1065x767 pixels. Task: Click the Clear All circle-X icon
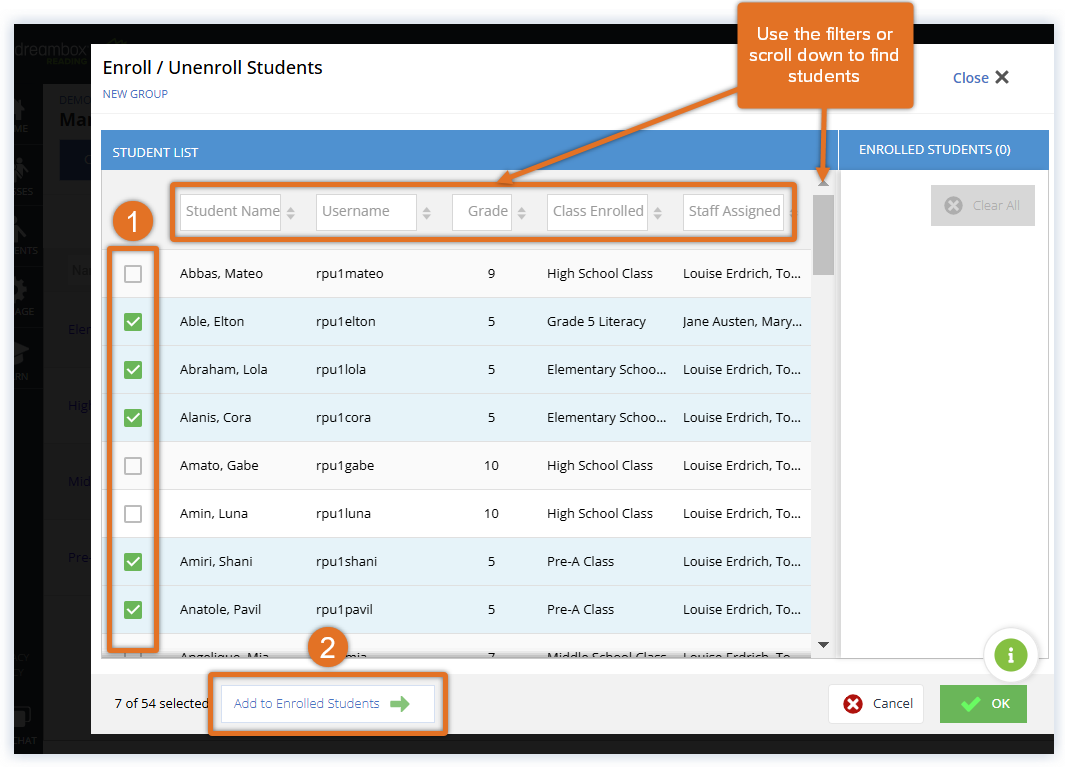click(954, 205)
